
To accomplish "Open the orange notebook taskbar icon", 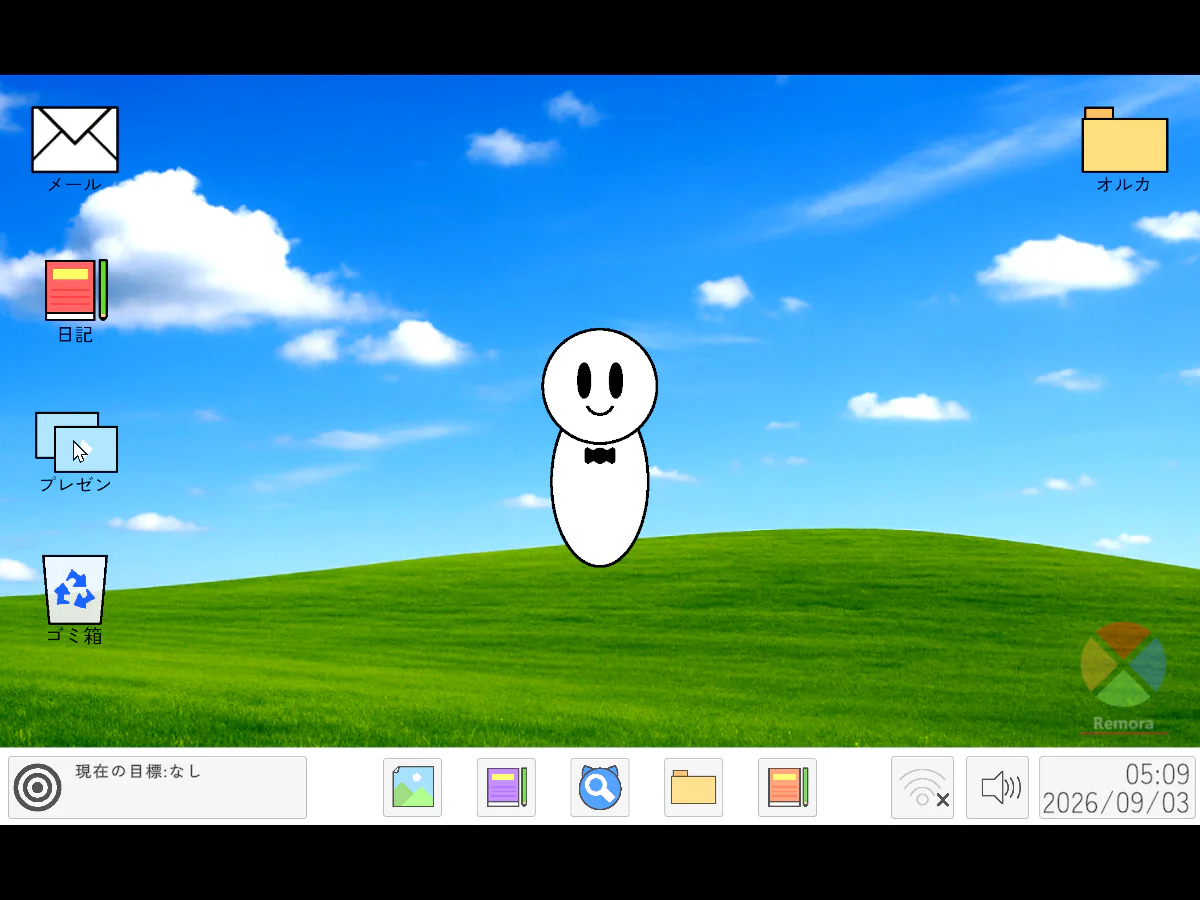I will point(787,787).
